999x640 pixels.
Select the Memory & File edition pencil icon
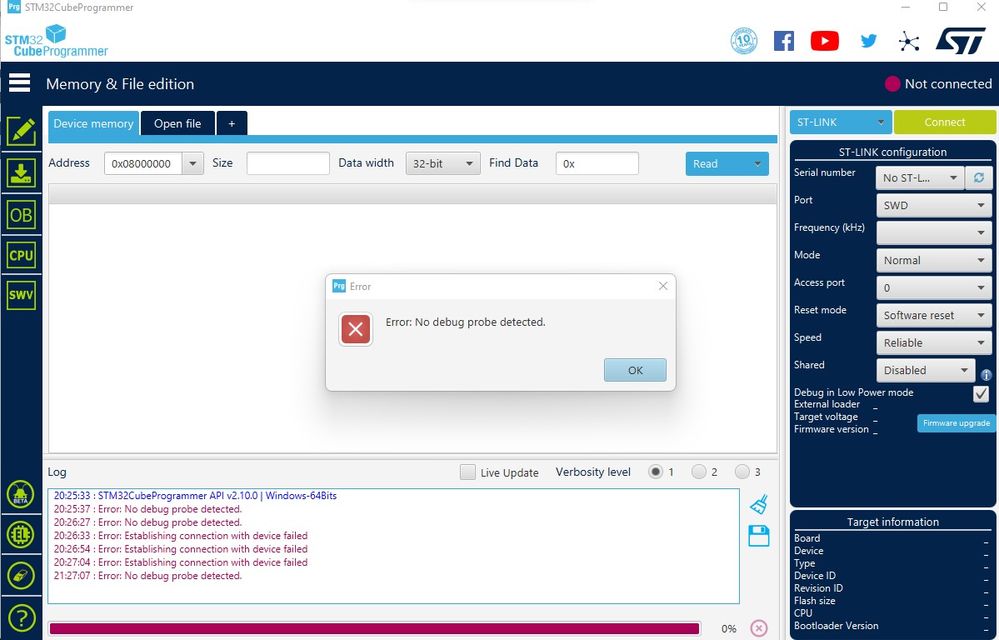(x=21, y=131)
